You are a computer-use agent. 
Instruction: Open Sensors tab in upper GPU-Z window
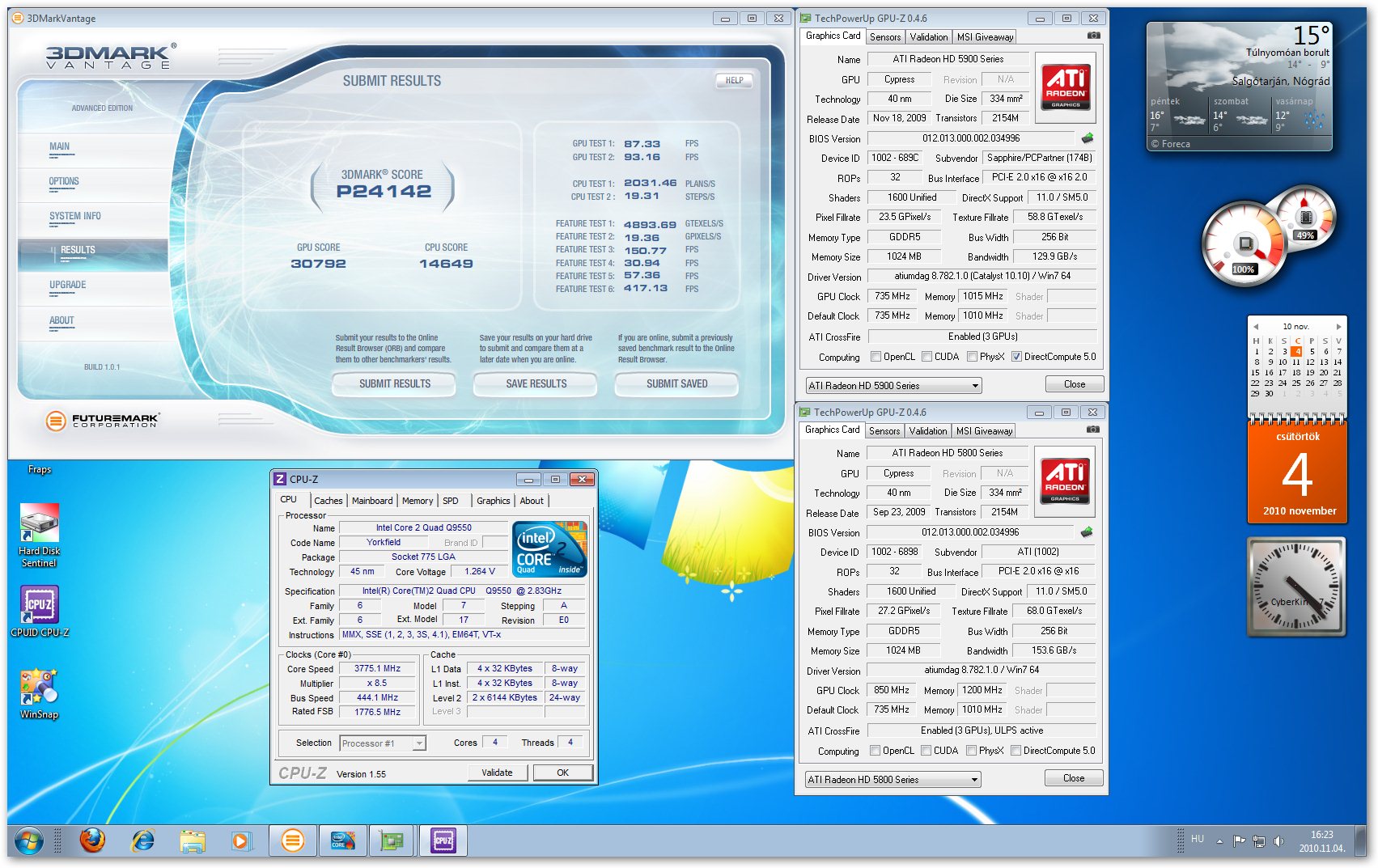pos(885,37)
